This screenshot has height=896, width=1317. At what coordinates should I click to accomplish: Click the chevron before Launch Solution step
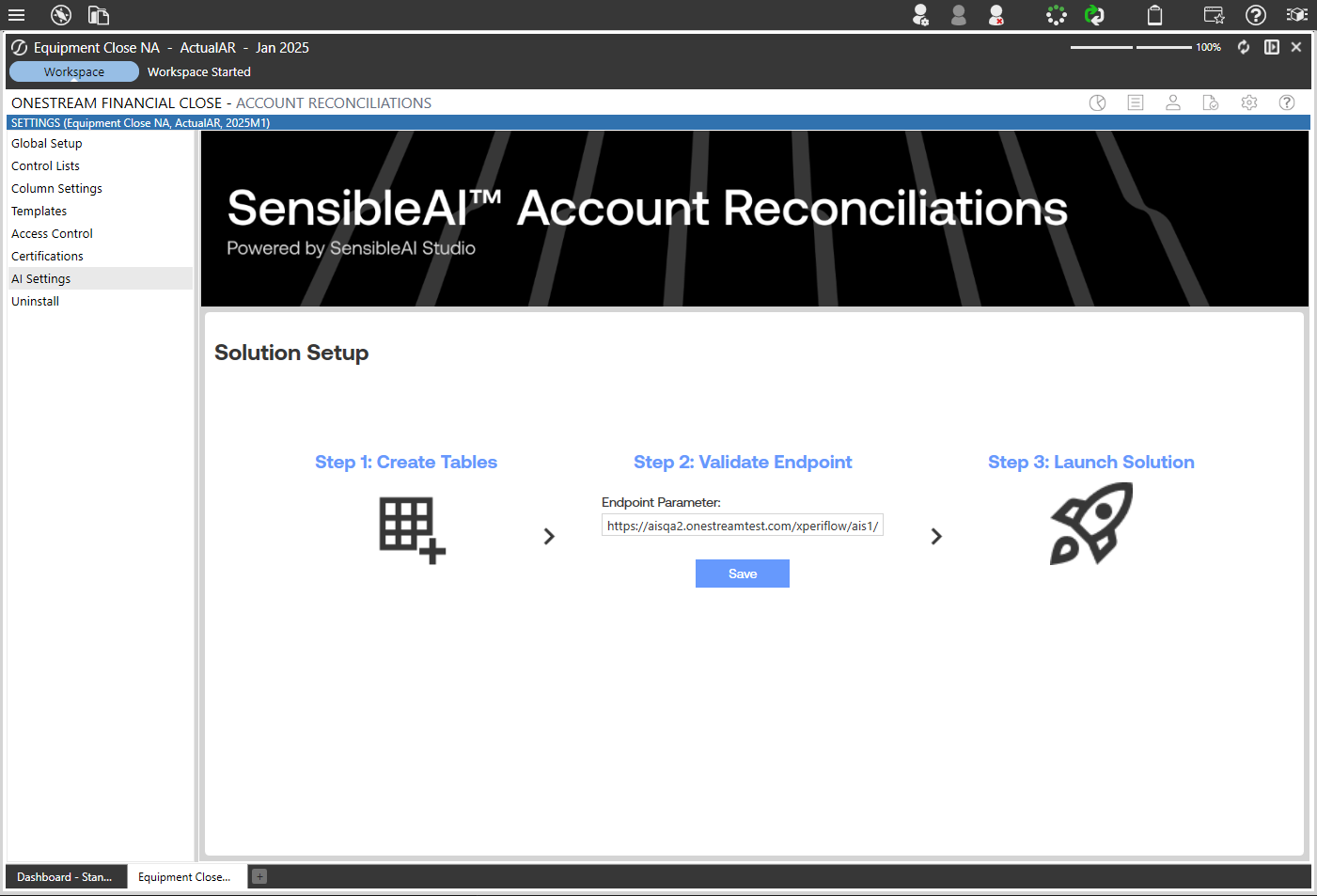point(936,536)
